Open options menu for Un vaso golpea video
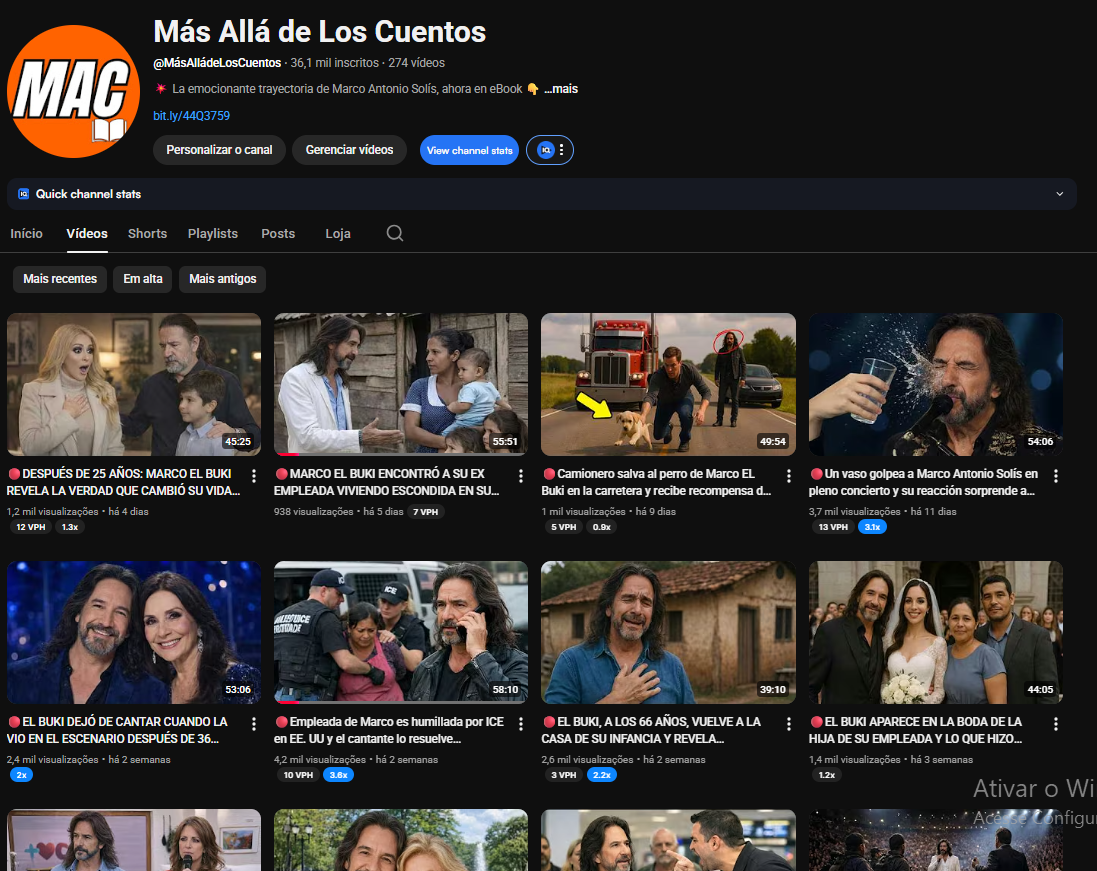This screenshot has width=1097, height=871. pyautogui.click(x=1056, y=476)
